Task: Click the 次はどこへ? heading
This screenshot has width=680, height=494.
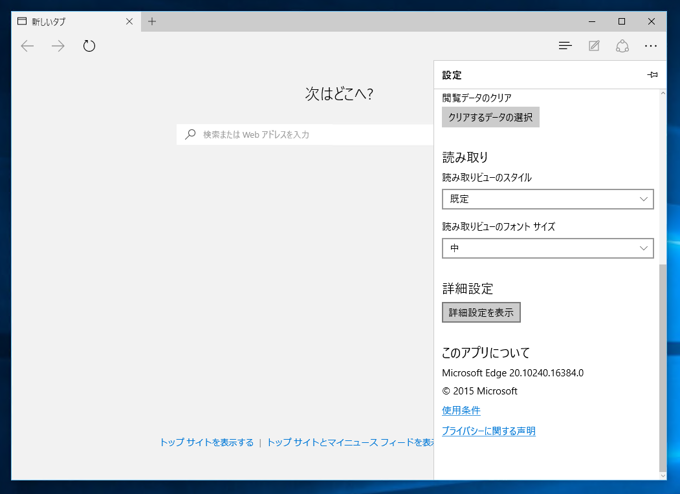Action: [x=339, y=94]
